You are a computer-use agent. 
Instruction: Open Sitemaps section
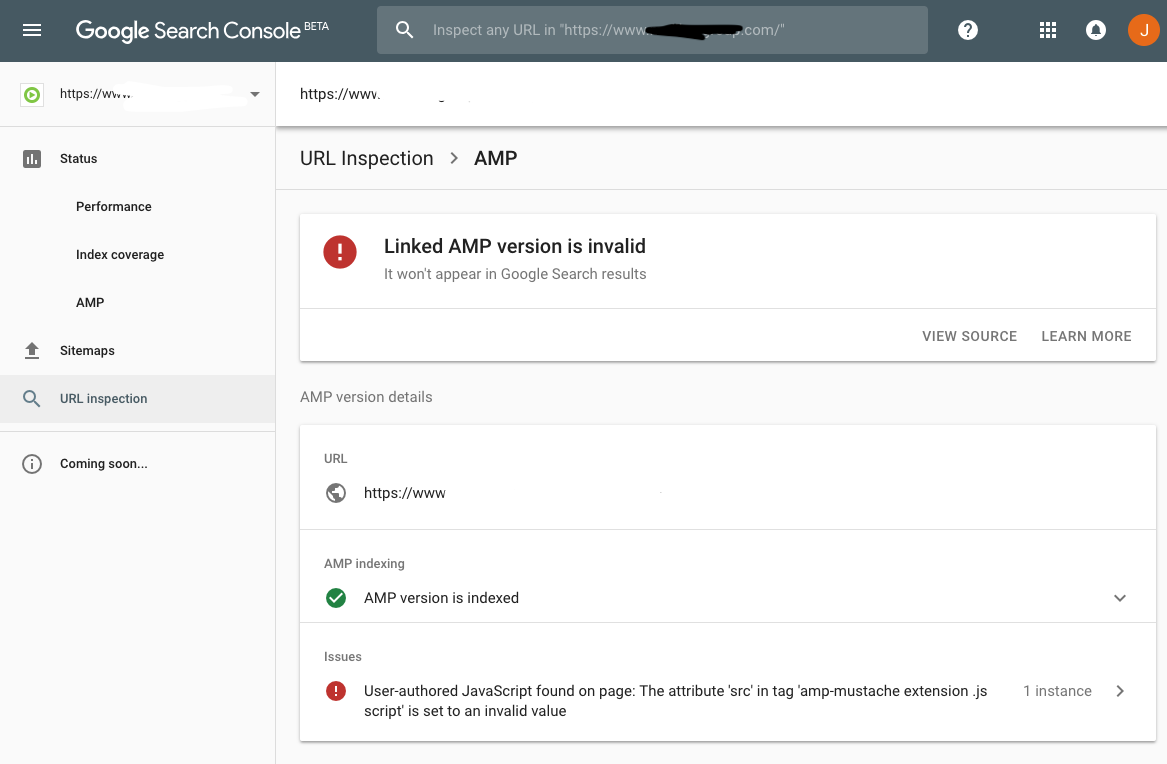tap(137, 350)
